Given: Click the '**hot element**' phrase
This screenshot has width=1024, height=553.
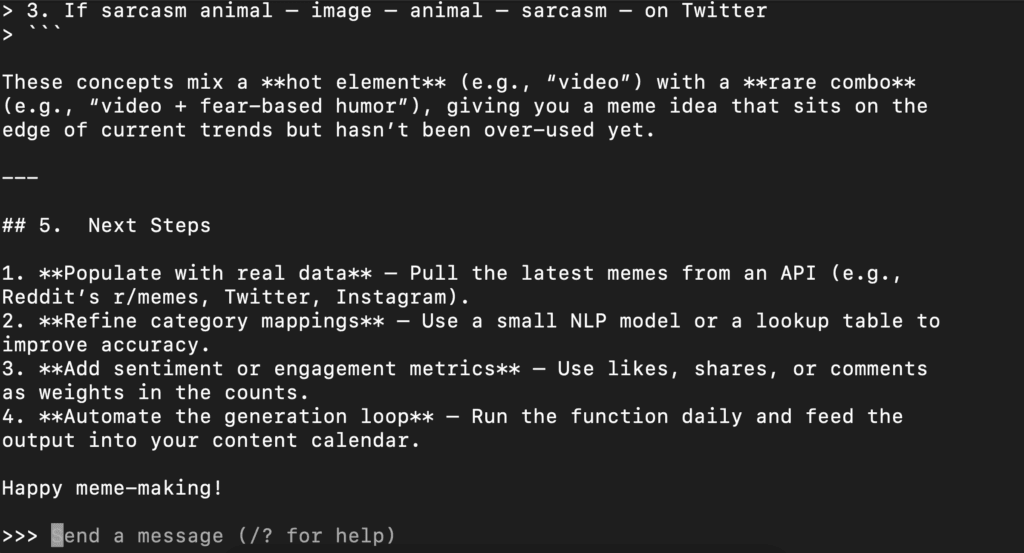Looking at the screenshot, I should [x=353, y=83].
